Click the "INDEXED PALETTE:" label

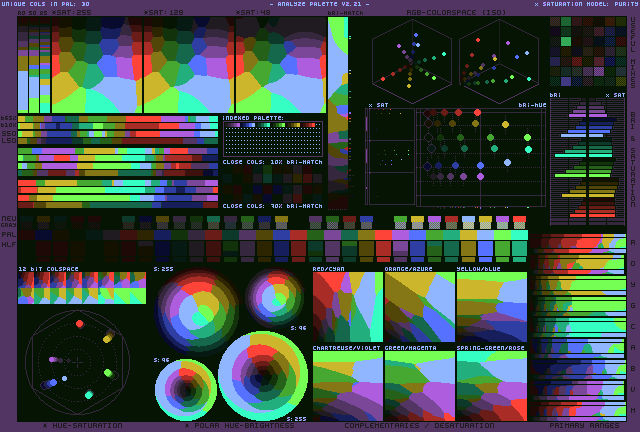[x=253, y=118]
